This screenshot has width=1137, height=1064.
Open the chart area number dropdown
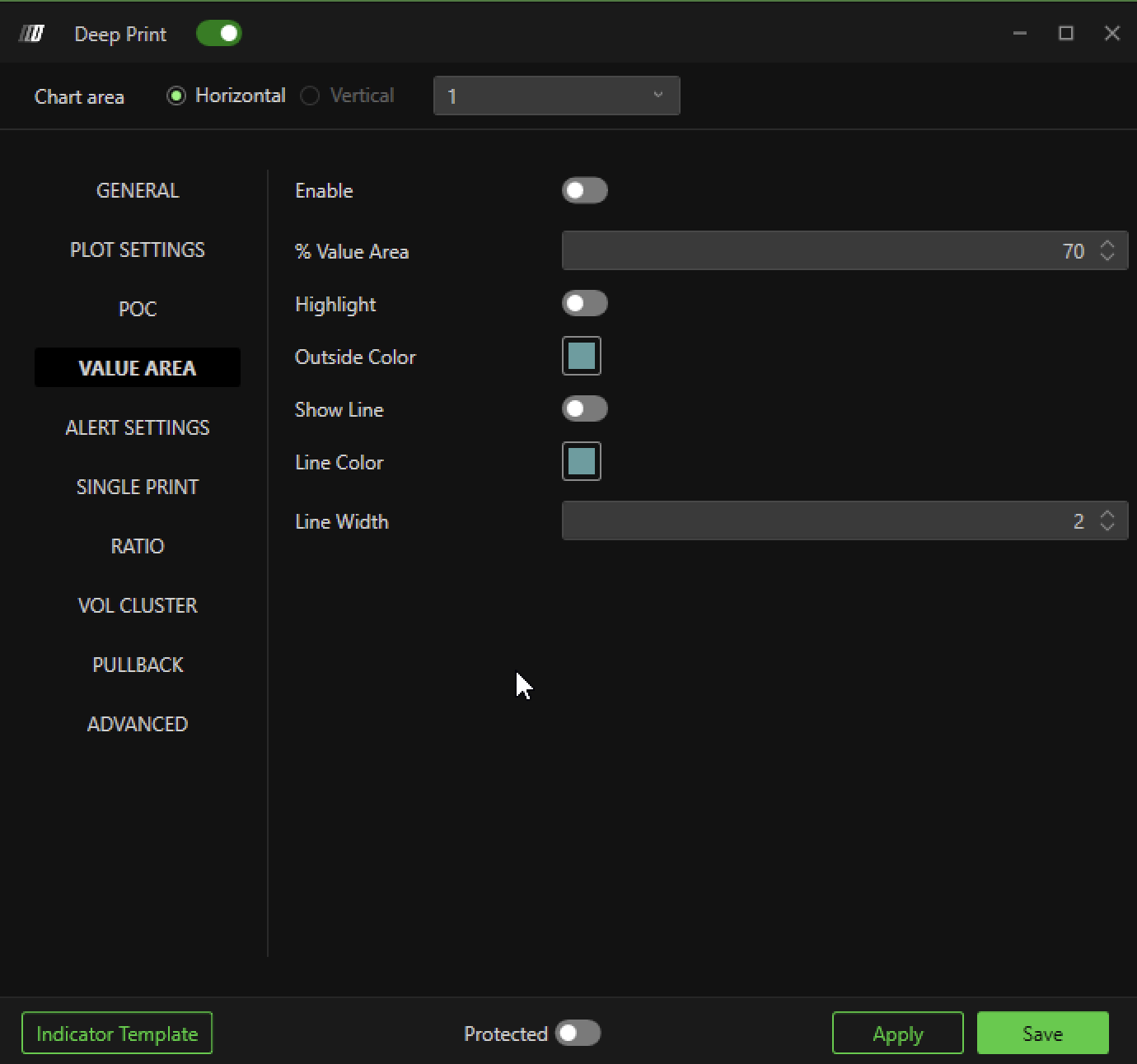point(556,96)
